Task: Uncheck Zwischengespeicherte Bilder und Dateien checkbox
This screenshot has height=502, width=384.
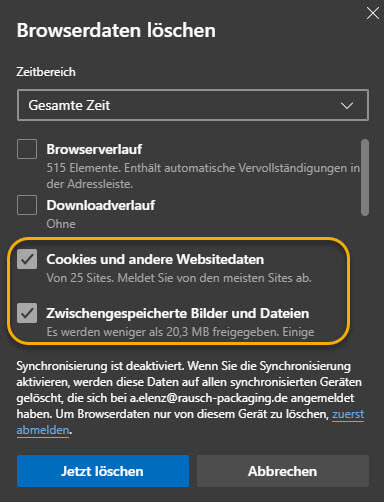Action: click(x=27, y=313)
